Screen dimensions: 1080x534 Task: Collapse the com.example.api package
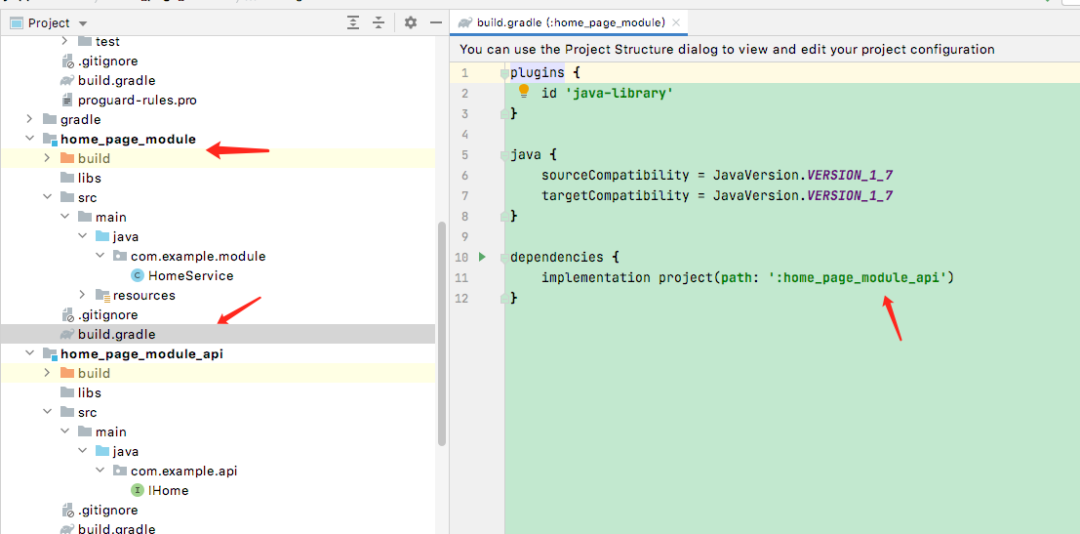pyautogui.click(x=101, y=471)
